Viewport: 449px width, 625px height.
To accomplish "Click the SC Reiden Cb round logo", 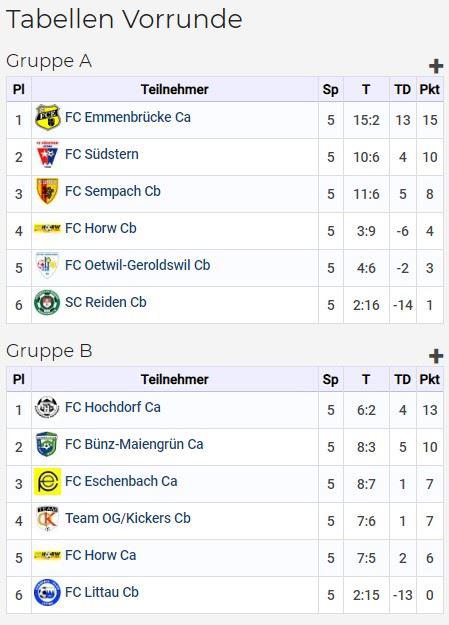I will click(x=47, y=303).
